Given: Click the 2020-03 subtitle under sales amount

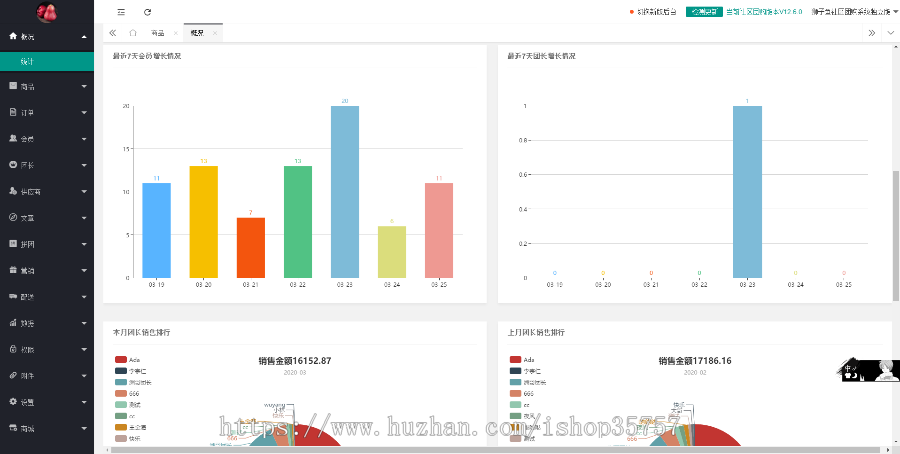Looking at the screenshot, I should click(294, 372).
